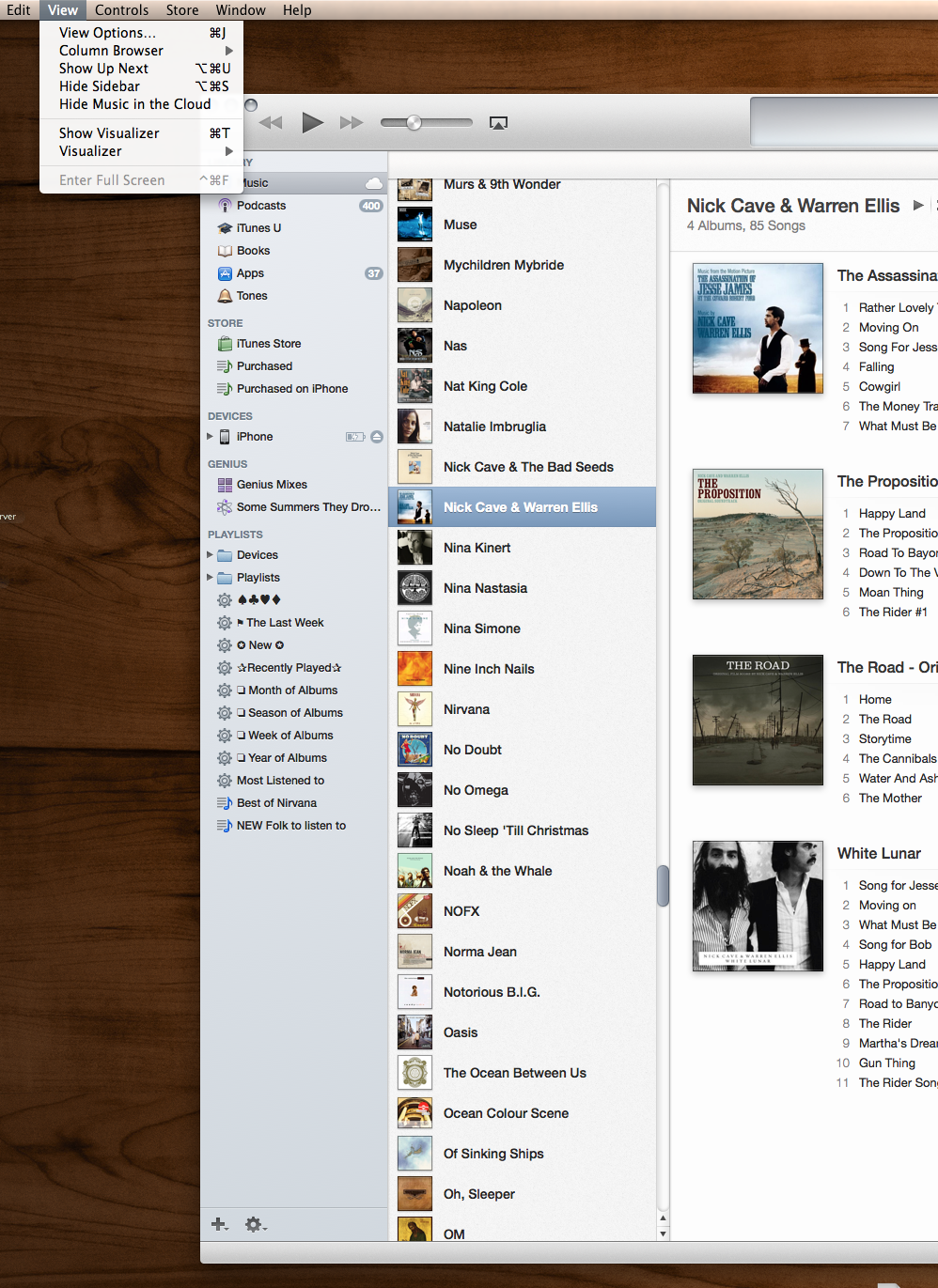Click The Road album artwork
The image size is (938, 1288).
(758, 720)
